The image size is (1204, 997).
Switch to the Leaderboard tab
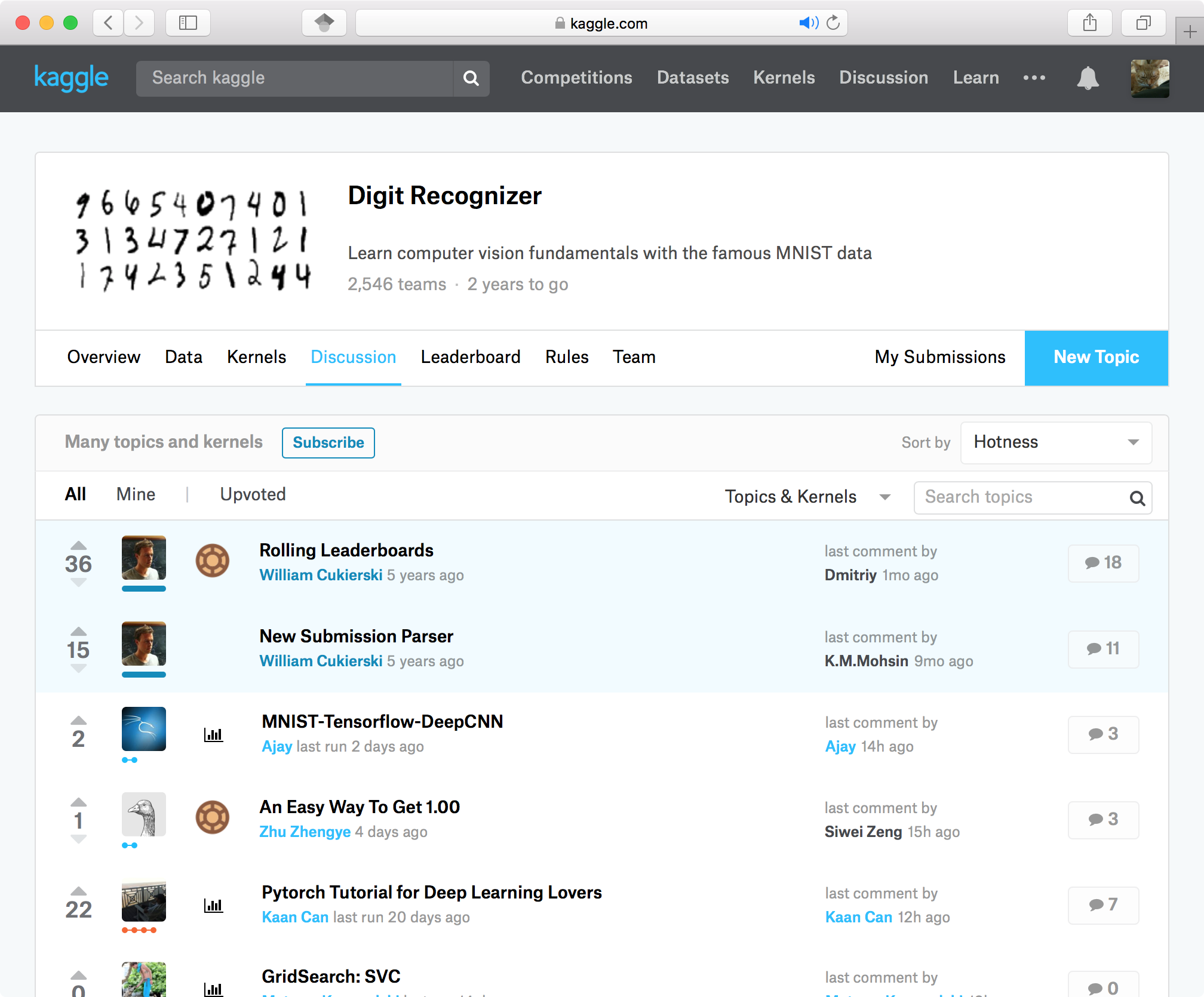point(470,357)
